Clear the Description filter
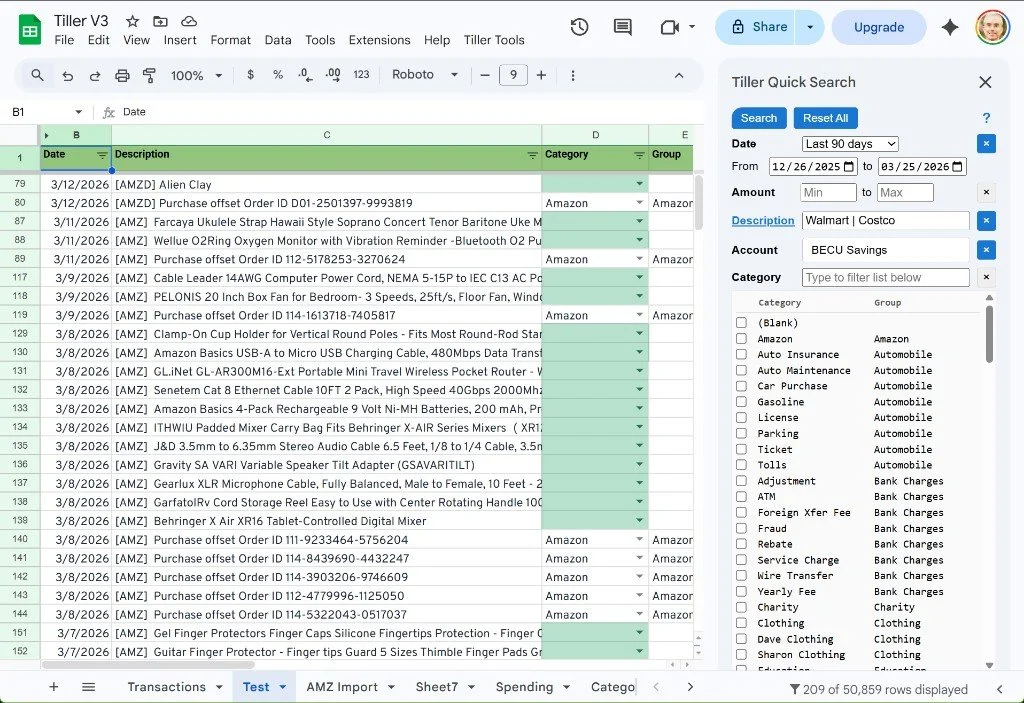 986,221
